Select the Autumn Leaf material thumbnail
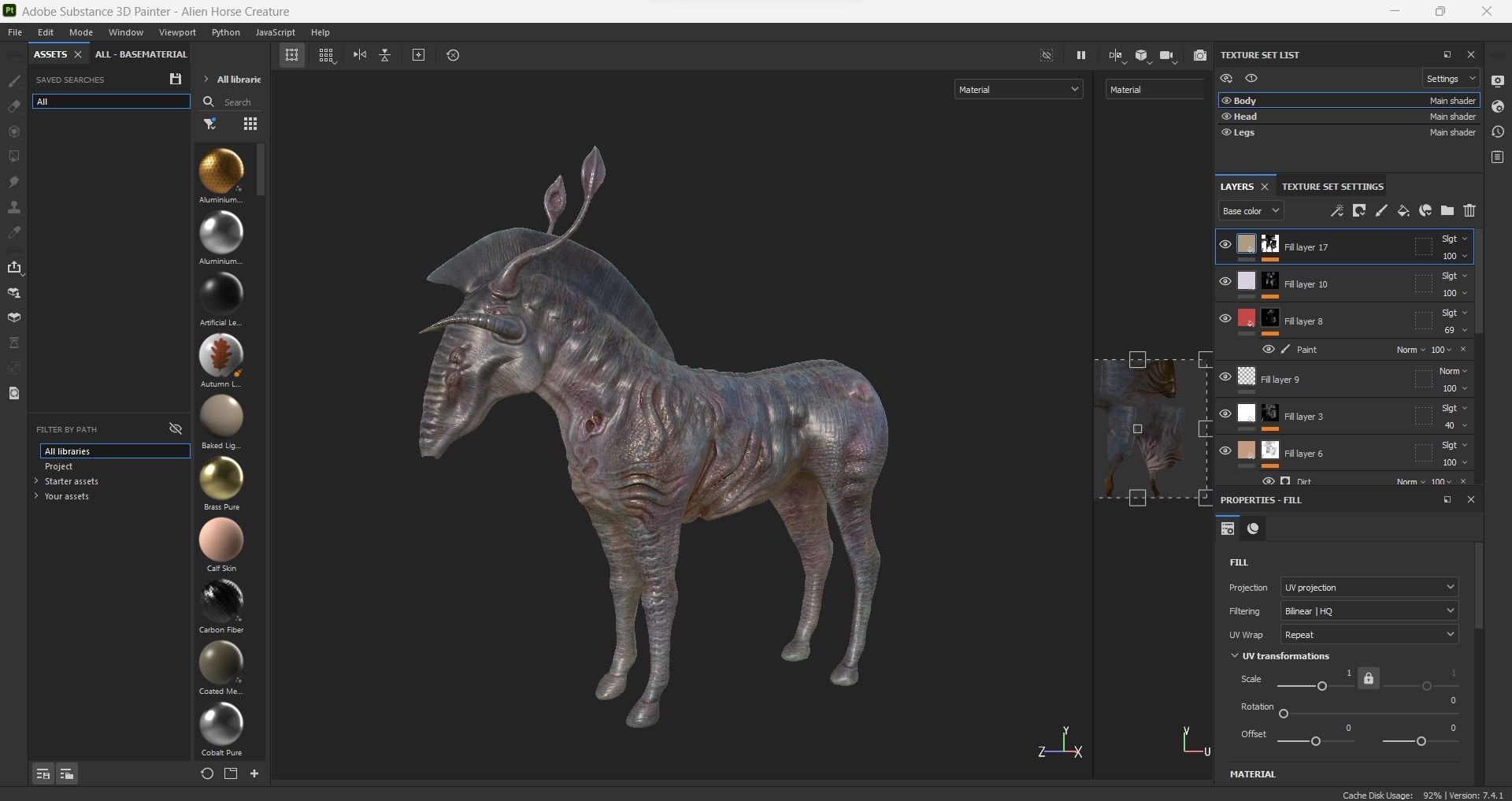The image size is (1512, 801). pos(221,355)
